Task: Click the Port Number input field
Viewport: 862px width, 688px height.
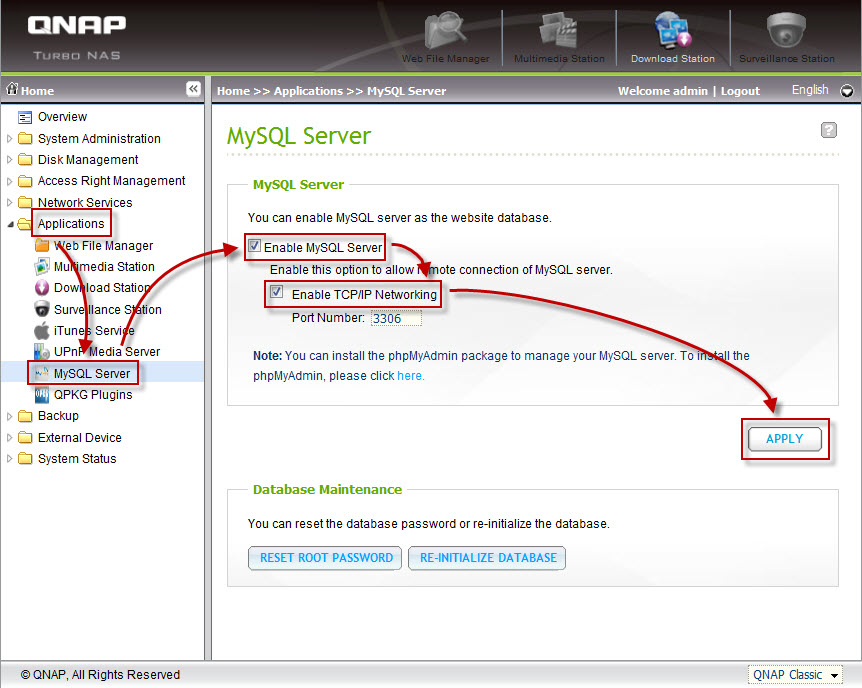Action: (x=396, y=318)
